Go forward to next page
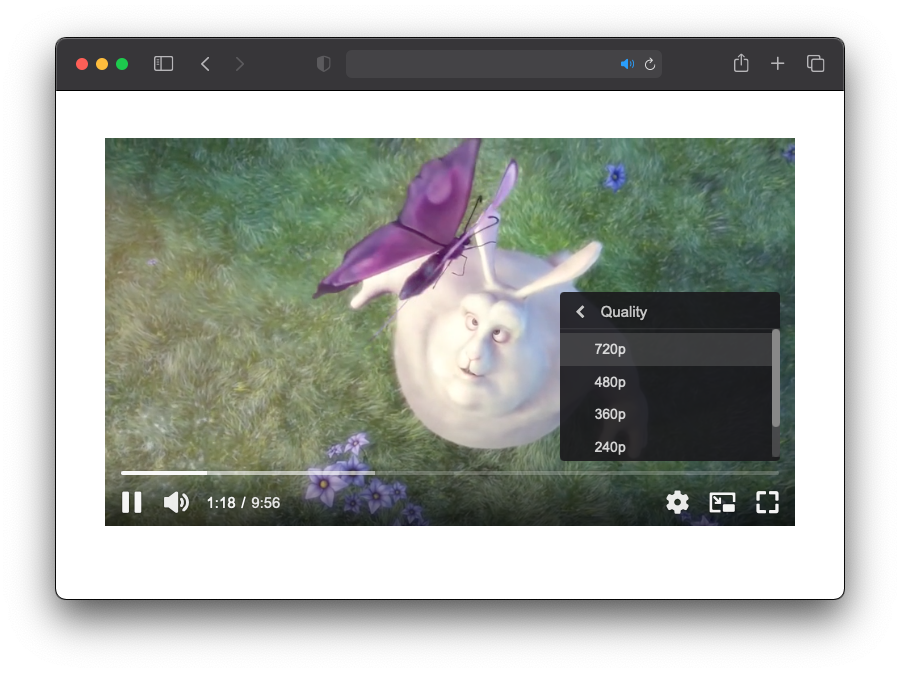900x673 pixels. point(240,64)
